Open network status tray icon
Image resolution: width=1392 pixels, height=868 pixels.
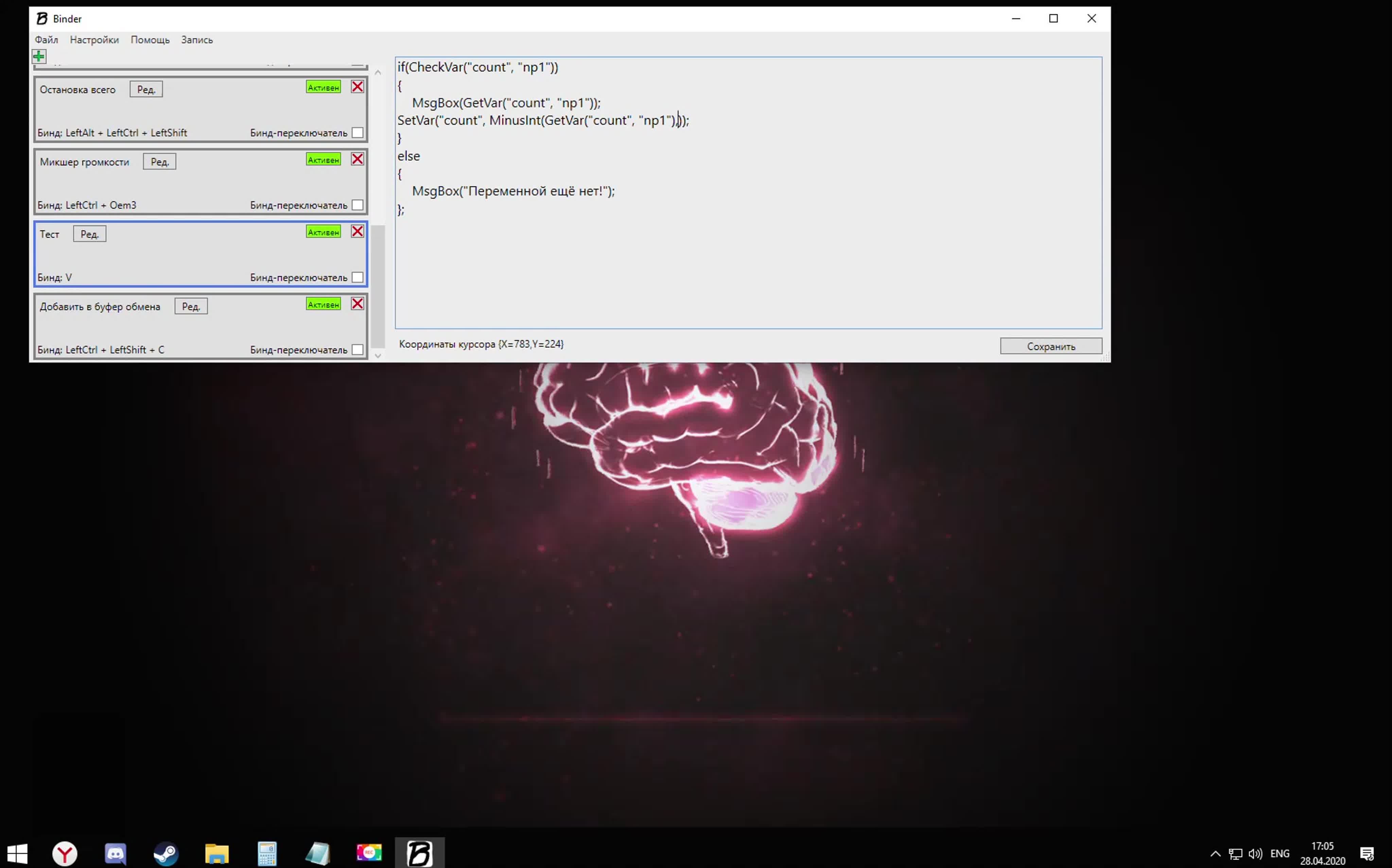tap(1235, 854)
